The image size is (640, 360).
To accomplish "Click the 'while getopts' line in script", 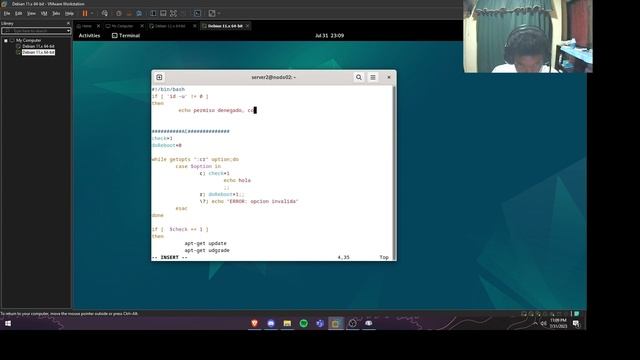I will tap(195, 160).
